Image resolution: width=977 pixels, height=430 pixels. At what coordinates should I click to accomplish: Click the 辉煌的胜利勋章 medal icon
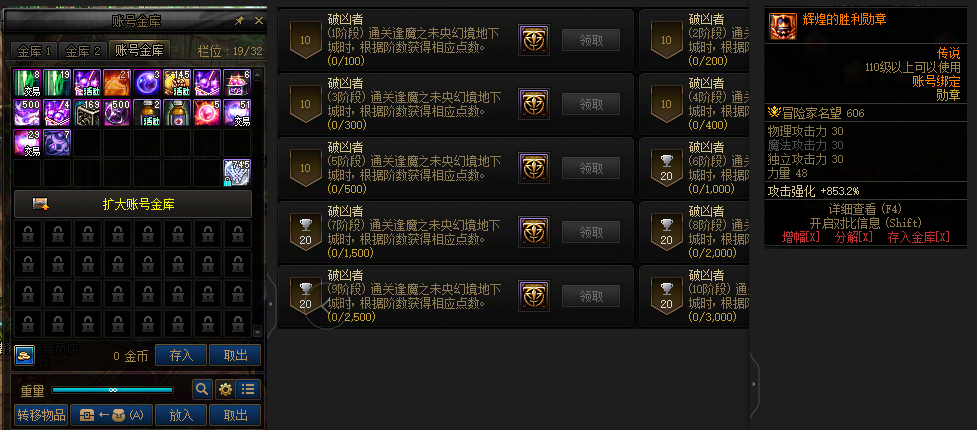[783, 26]
